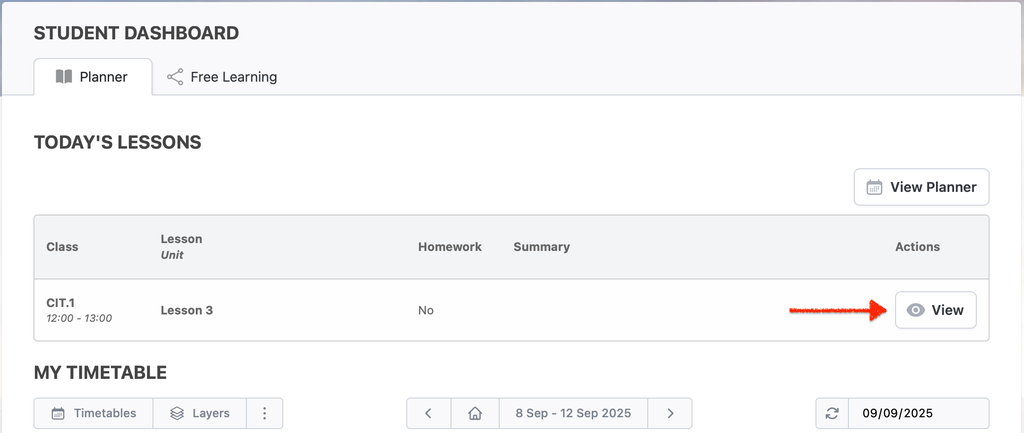The height and width of the screenshot is (433, 1024).
Task: Open the Free Learning tab
Action: [222, 77]
